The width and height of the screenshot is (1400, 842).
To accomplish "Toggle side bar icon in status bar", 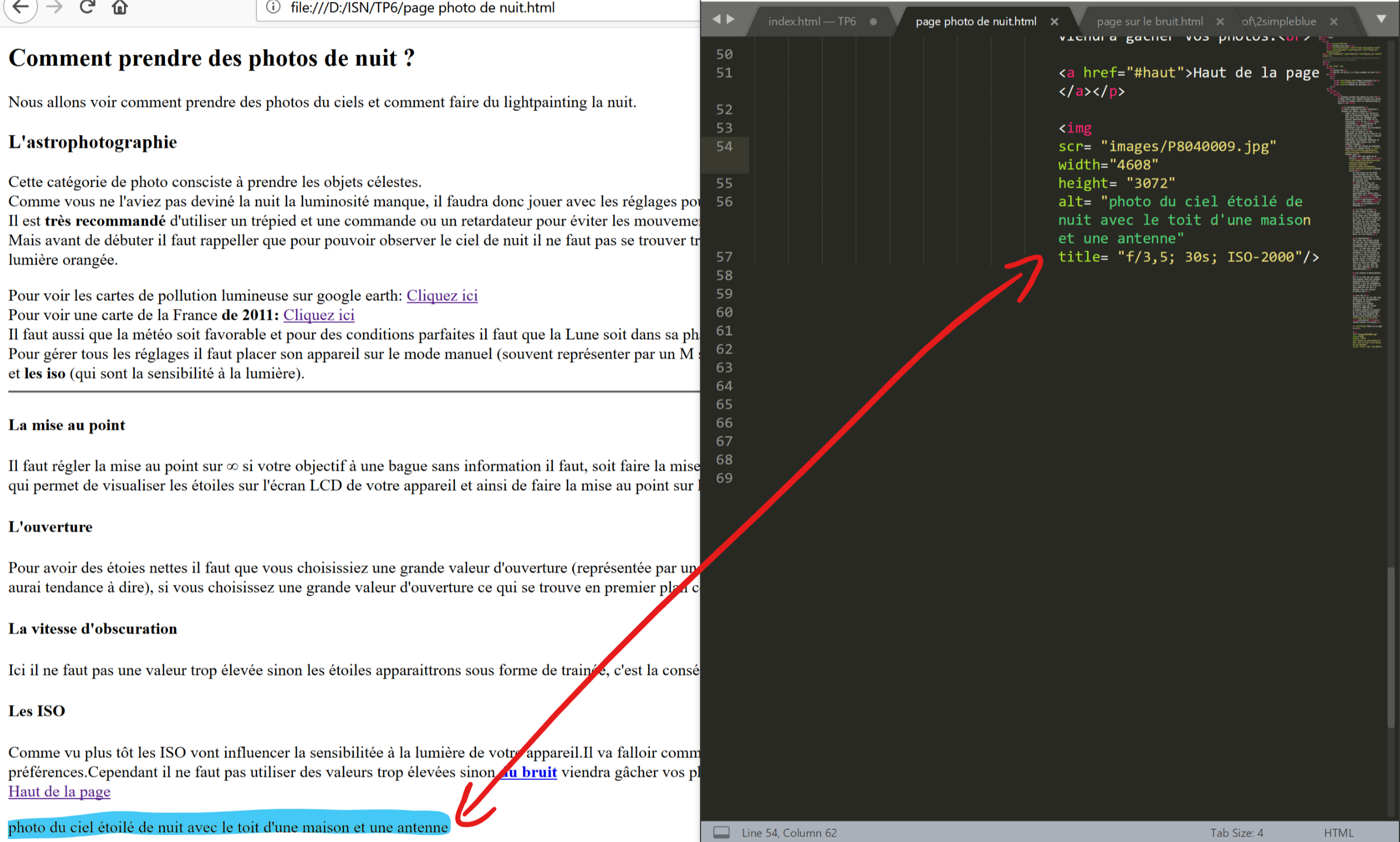I will (x=721, y=832).
